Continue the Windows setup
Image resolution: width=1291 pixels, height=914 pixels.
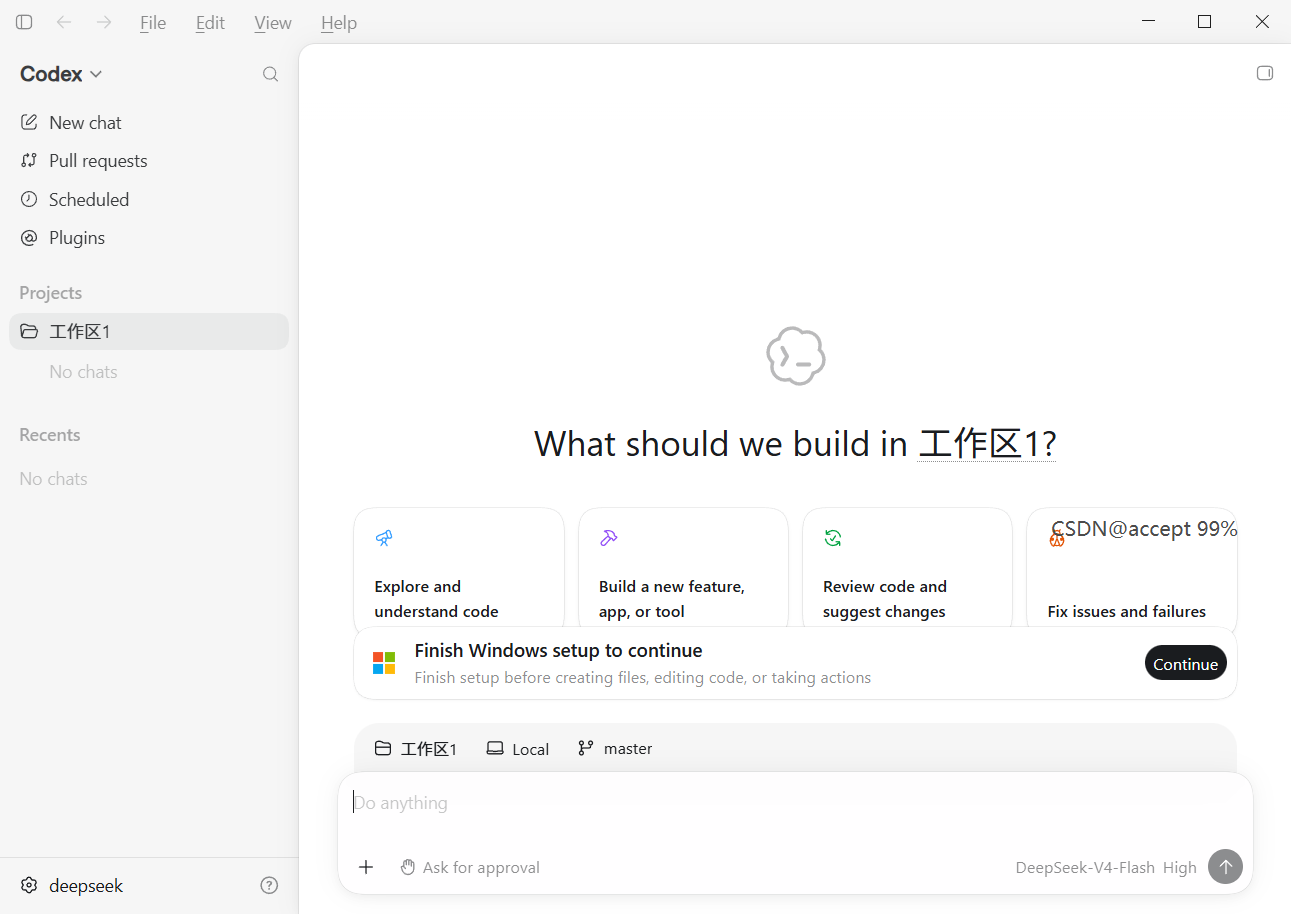1185,663
